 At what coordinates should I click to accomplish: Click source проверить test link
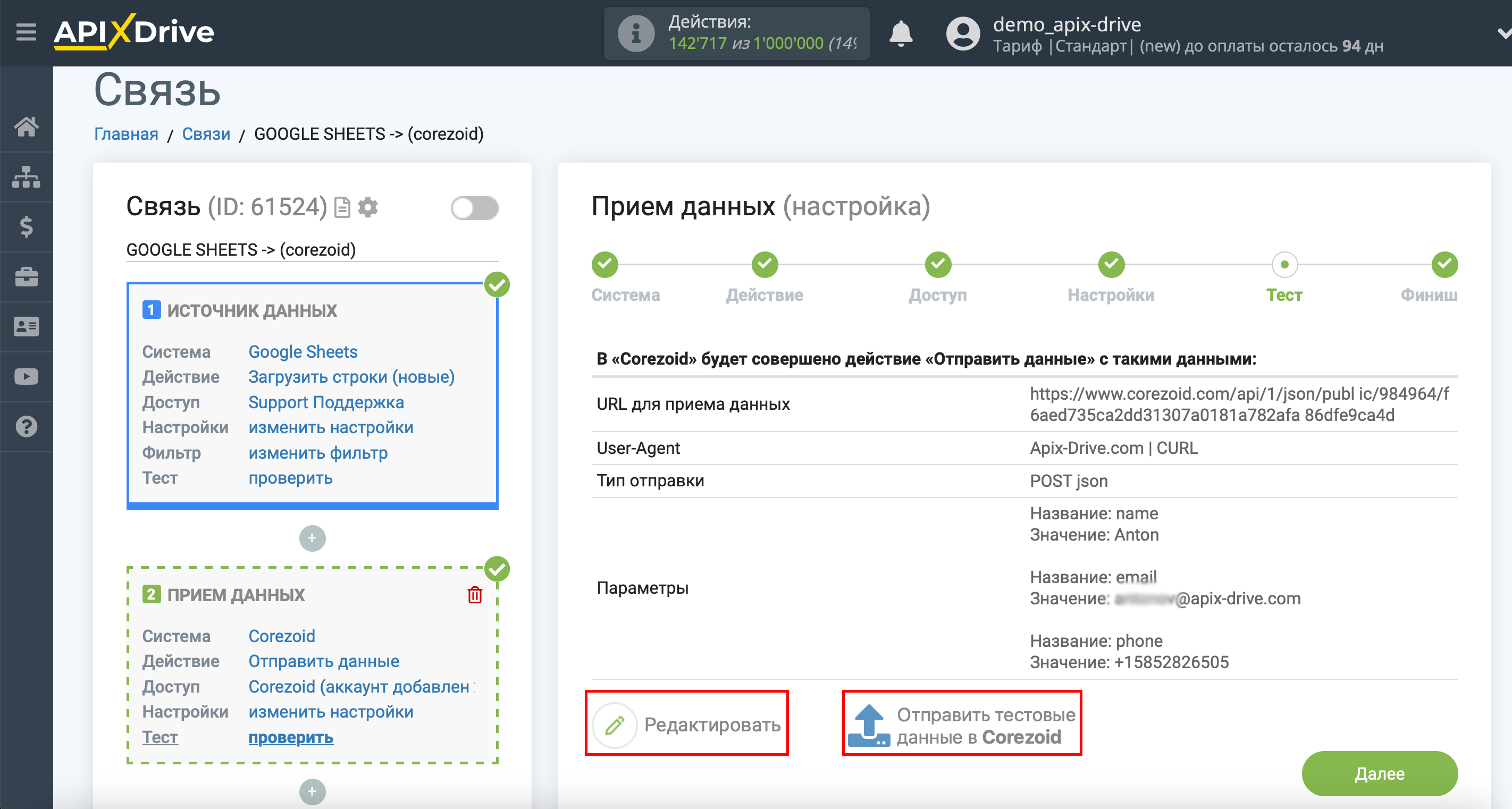[290, 477]
